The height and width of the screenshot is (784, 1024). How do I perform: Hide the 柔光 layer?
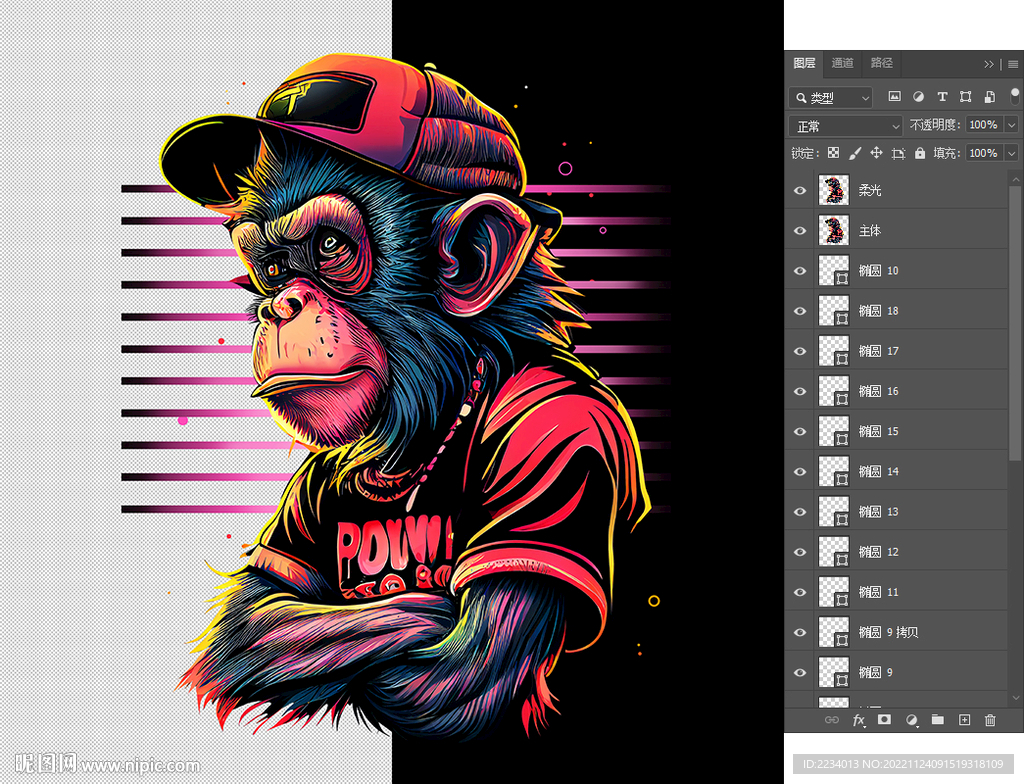pyautogui.click(x=800, y=190)
